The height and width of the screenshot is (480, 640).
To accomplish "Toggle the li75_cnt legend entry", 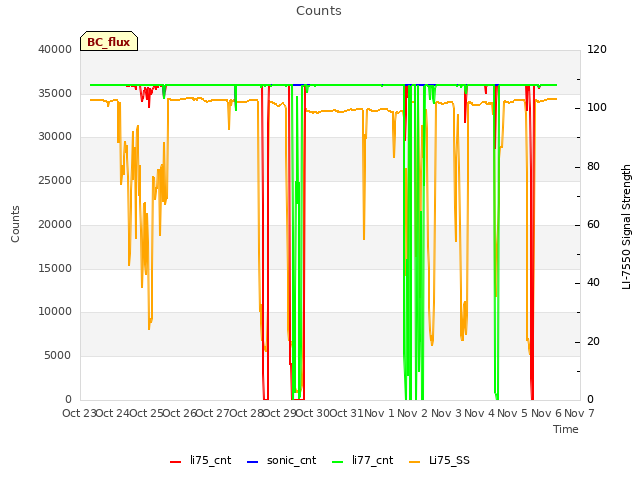I will tap(200, 460).
